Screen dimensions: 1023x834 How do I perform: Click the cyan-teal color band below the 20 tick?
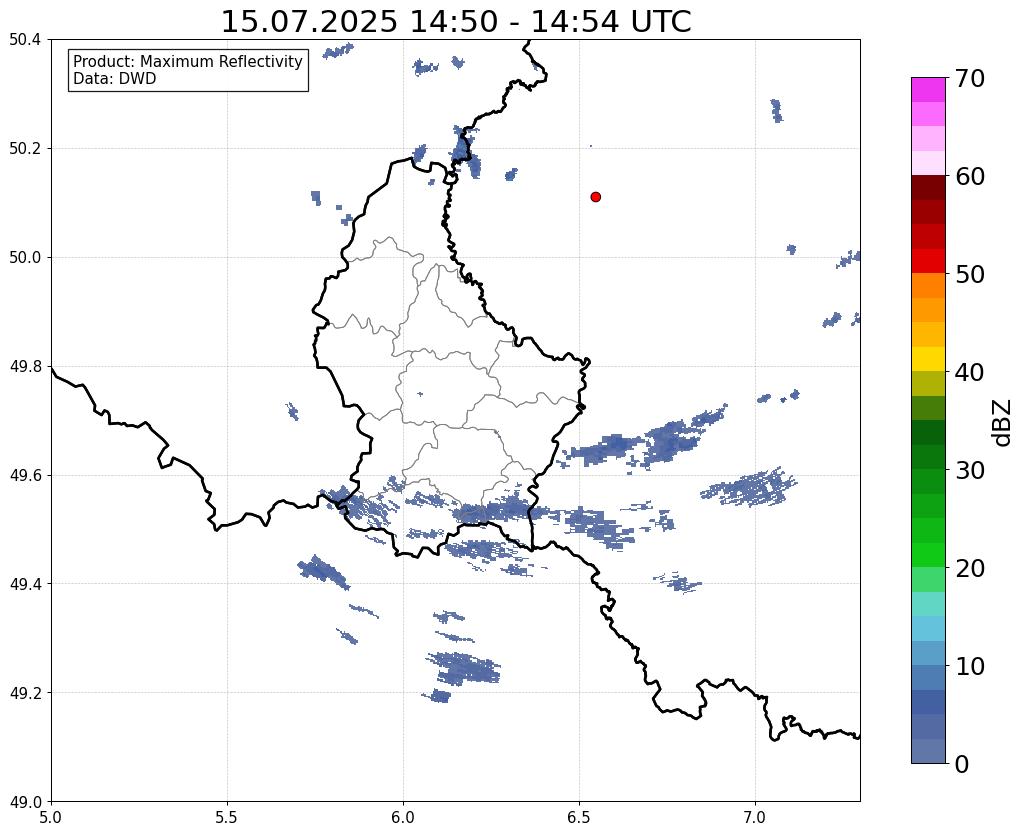(x=928, y=604)
